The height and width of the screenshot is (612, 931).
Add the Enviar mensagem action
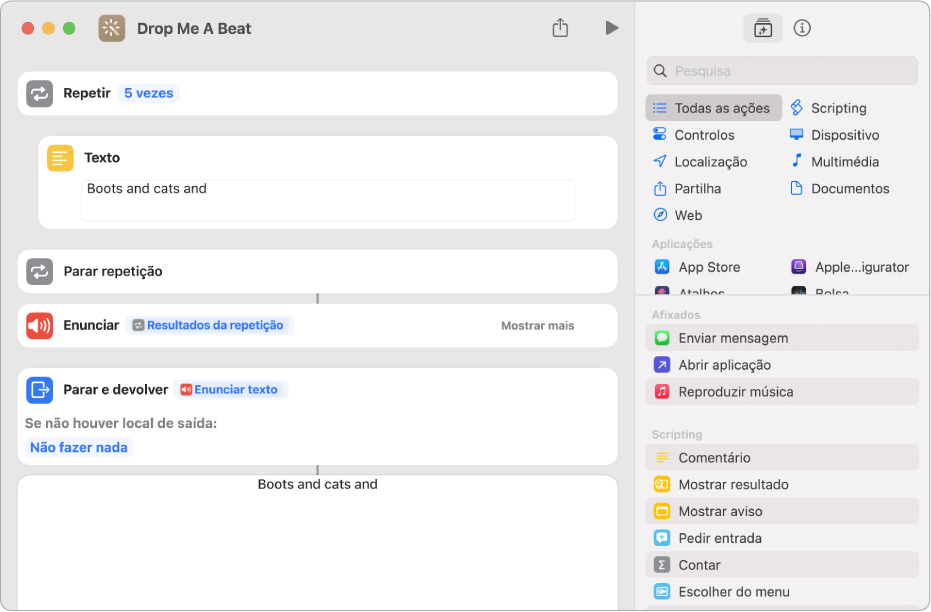click(x=781, y=338)
